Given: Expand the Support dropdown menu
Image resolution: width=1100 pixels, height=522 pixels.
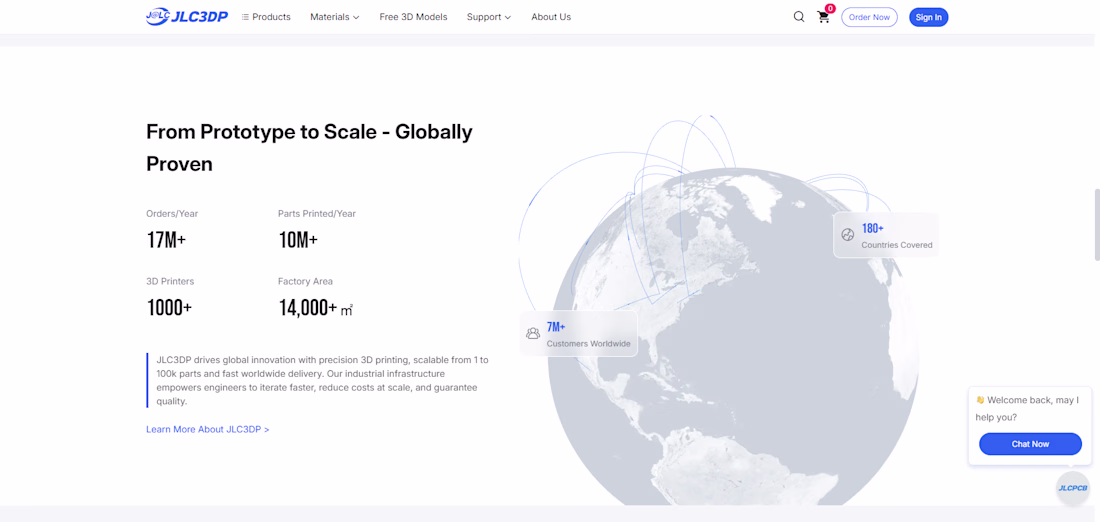Looking at the screenshot, I should 488,17.
